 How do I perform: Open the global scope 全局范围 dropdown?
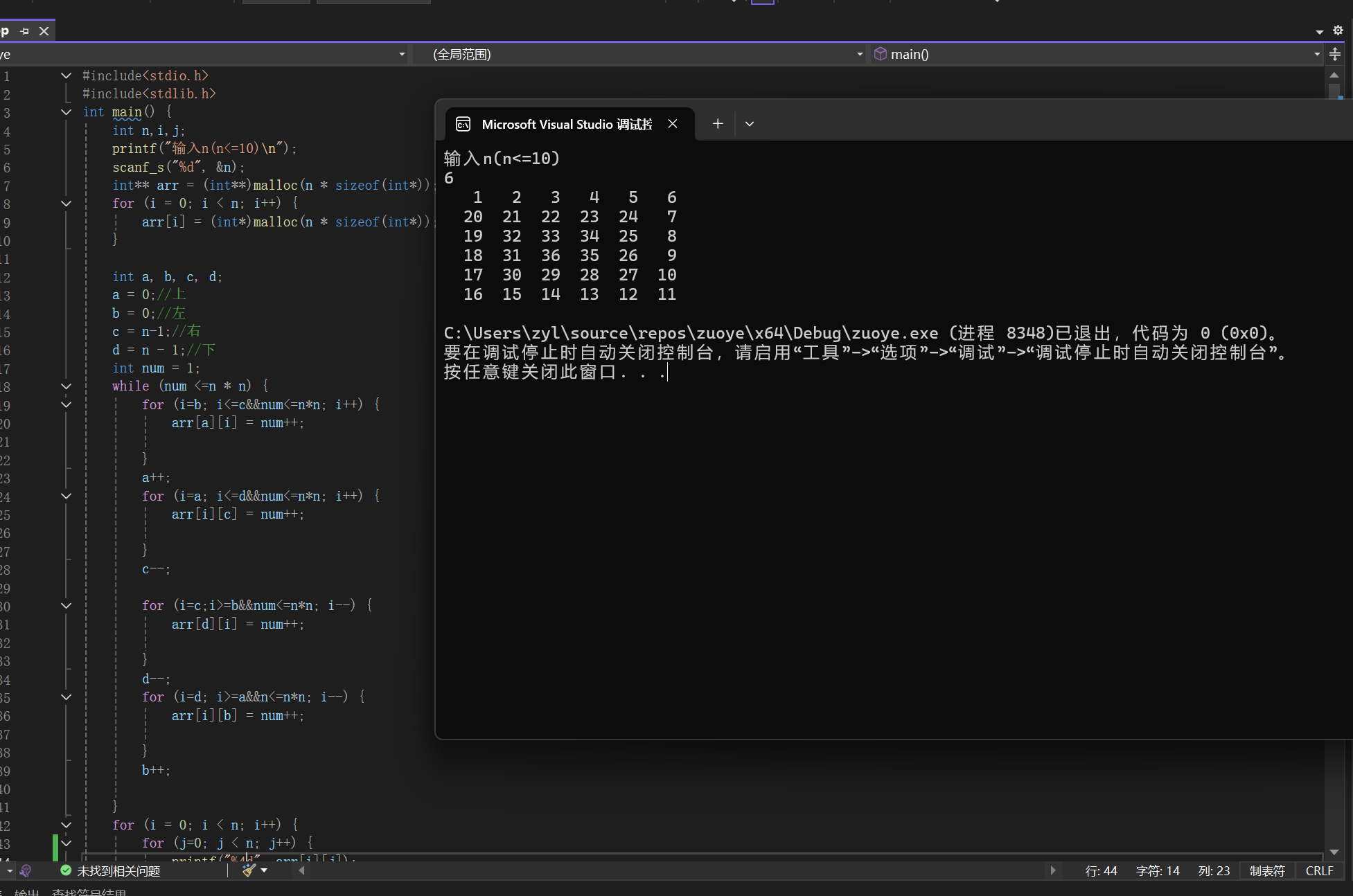click(860, 54)
